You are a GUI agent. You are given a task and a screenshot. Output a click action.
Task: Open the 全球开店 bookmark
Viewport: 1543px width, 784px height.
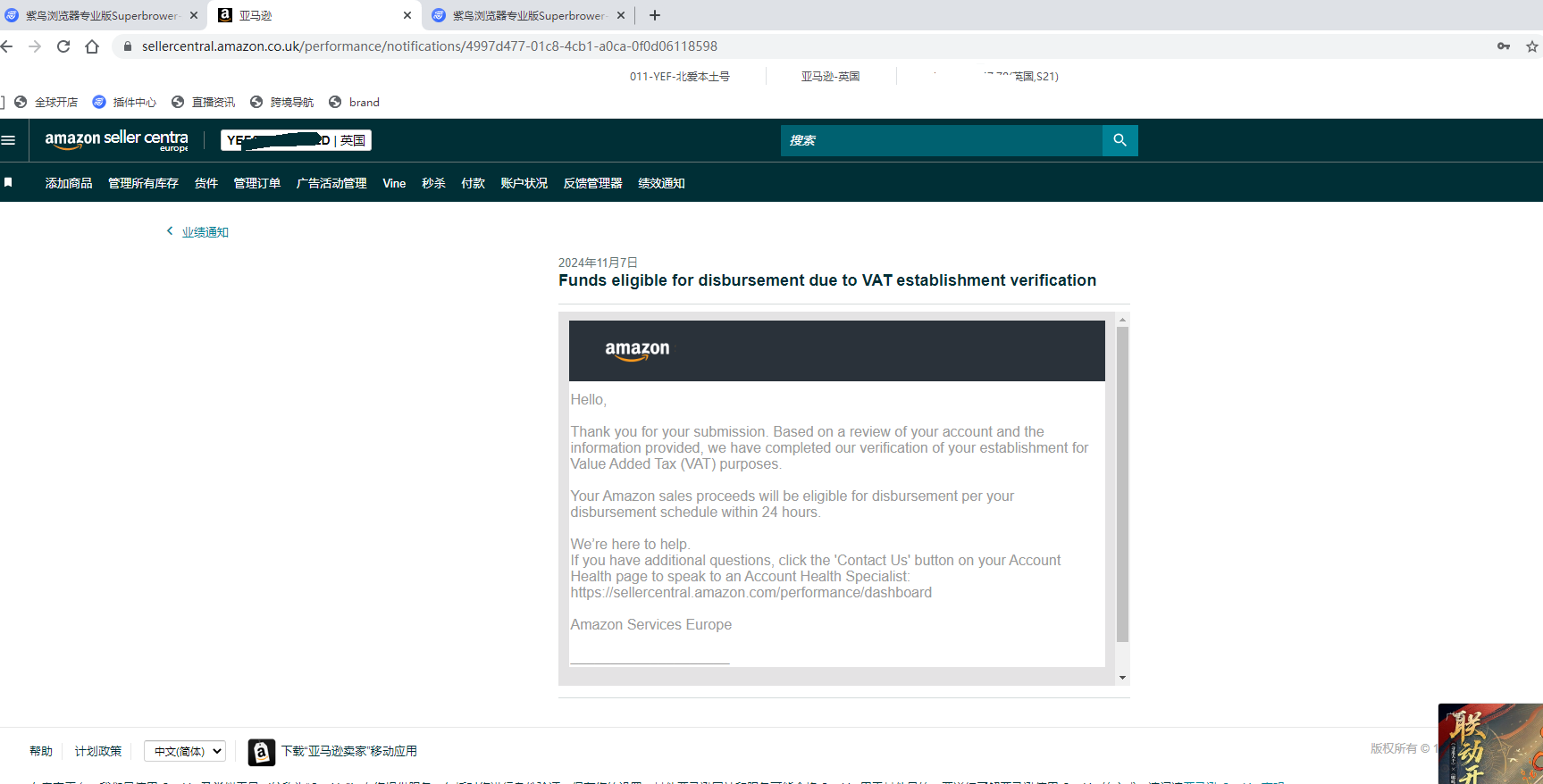click(55, 103)
